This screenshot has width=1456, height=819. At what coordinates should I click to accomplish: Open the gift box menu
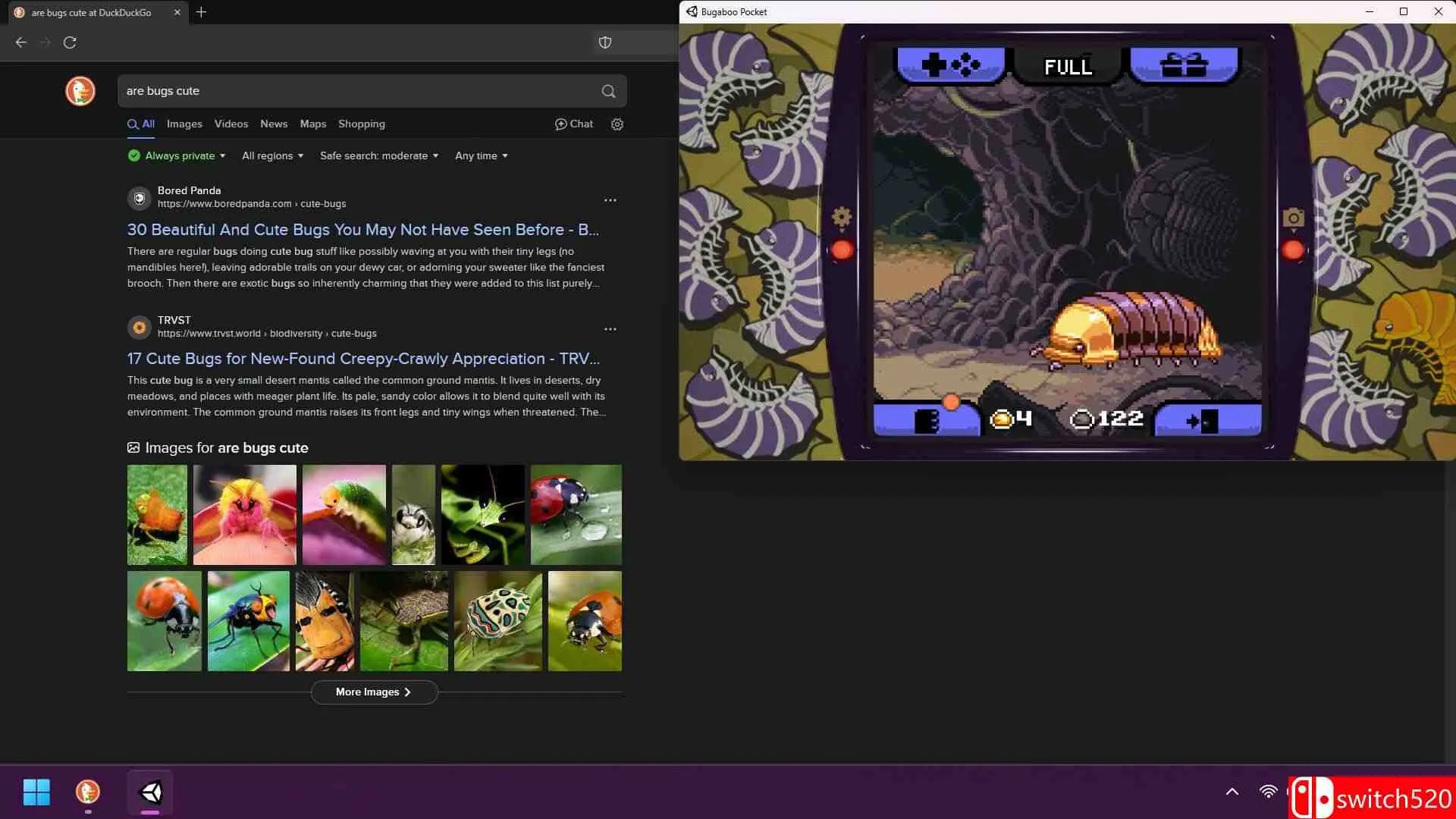coord(1183,65)
